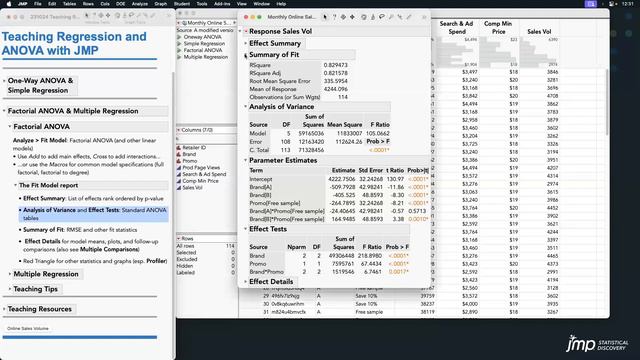Expand One-Way ANOVA & Simple Regression section

[4, 81]
